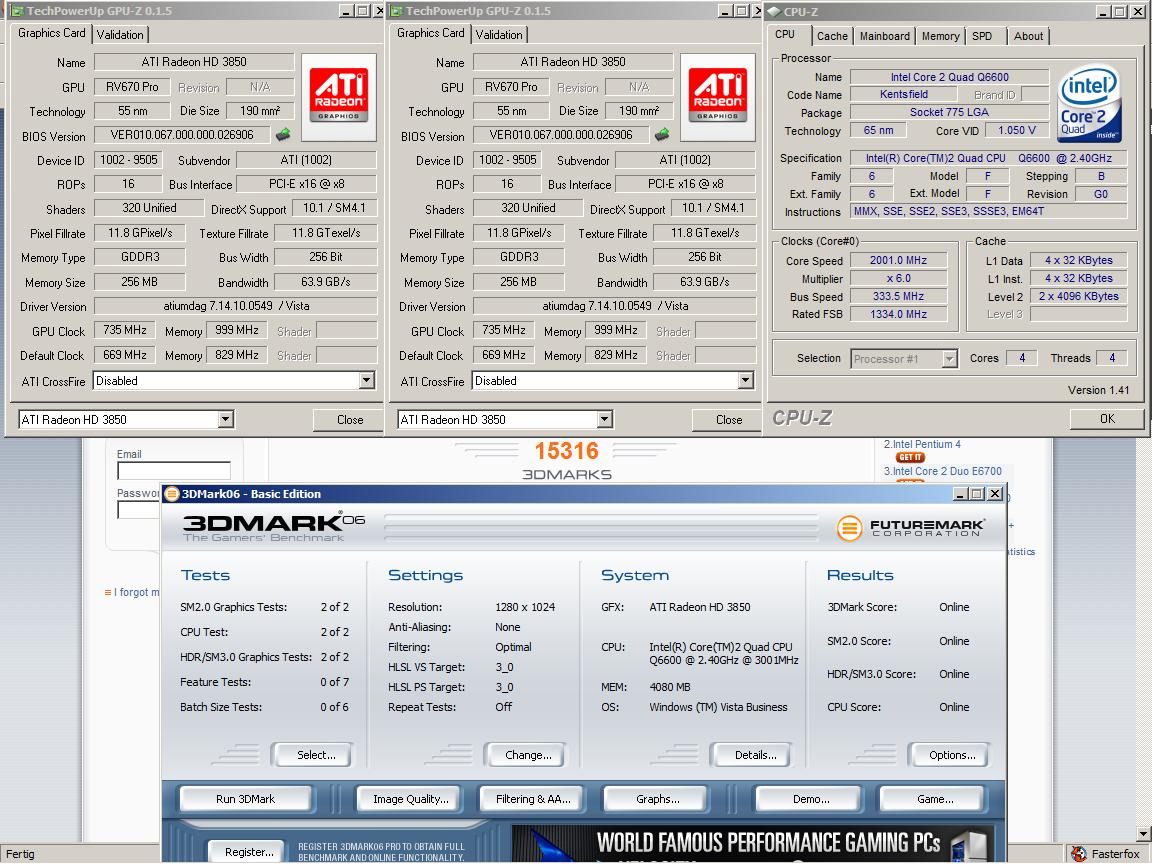
Task: Focus the Email input field on webpage
Action: pyautogui.click(x=174, y=470)
